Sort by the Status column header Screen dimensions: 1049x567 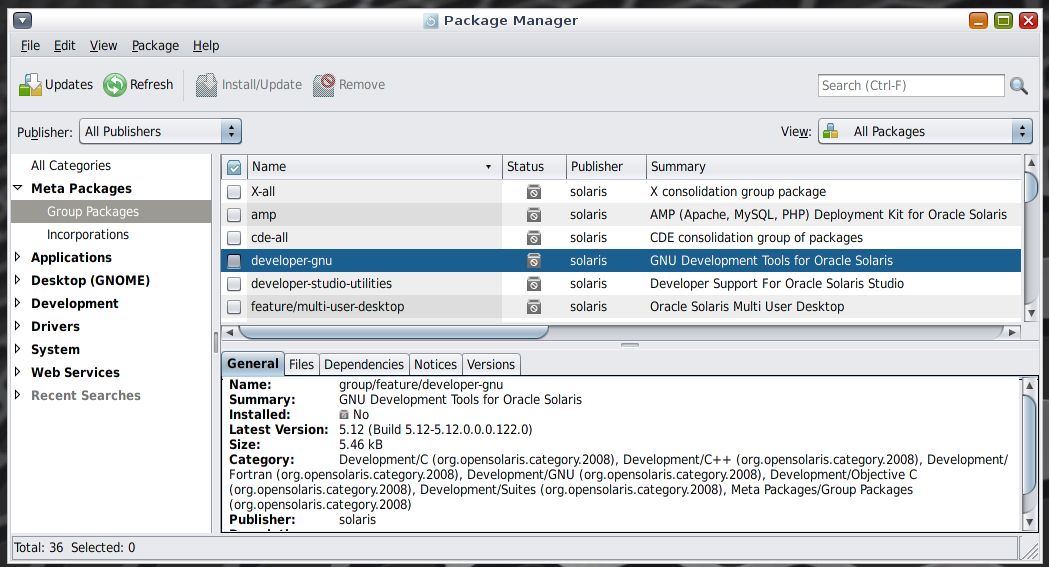[x=533, y=166]
